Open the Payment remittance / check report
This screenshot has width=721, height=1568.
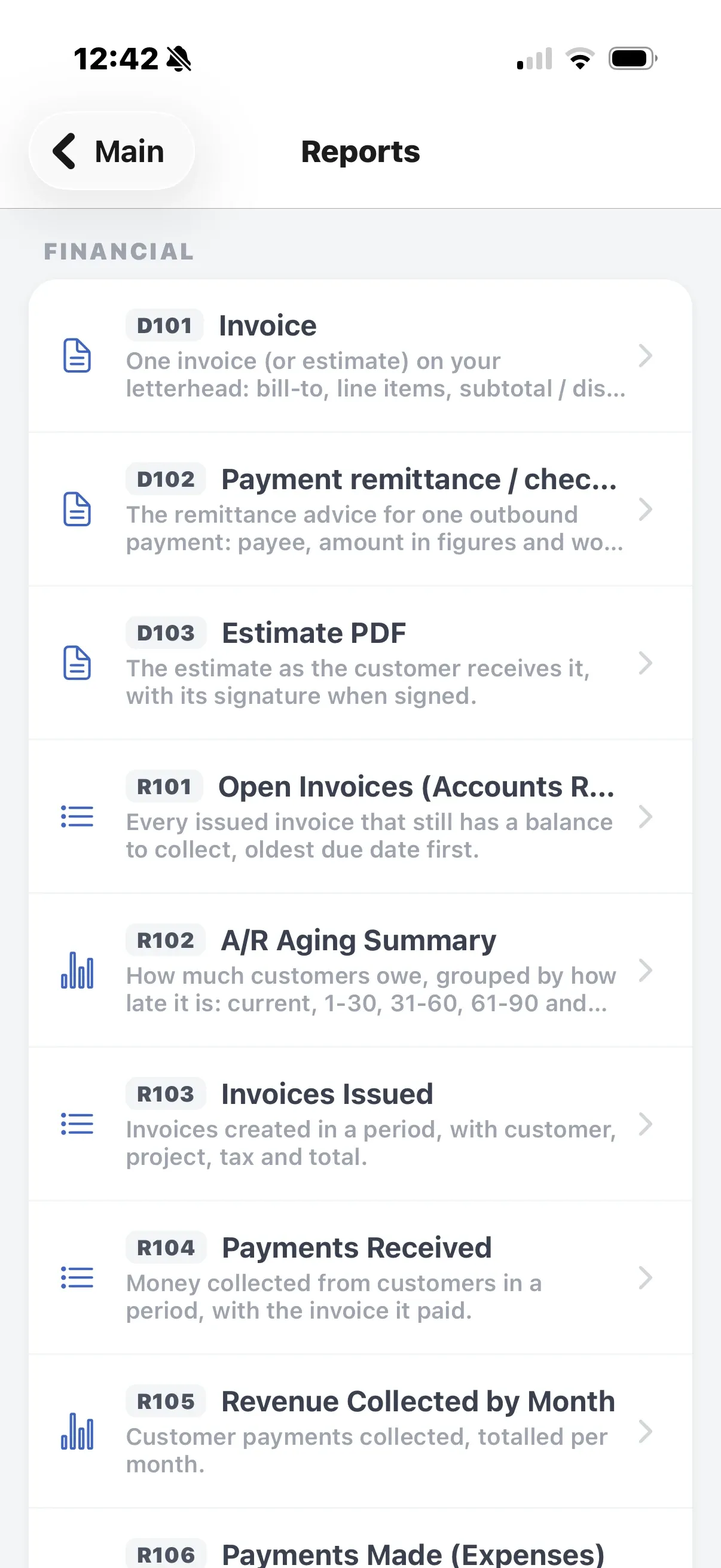(419, 480)
